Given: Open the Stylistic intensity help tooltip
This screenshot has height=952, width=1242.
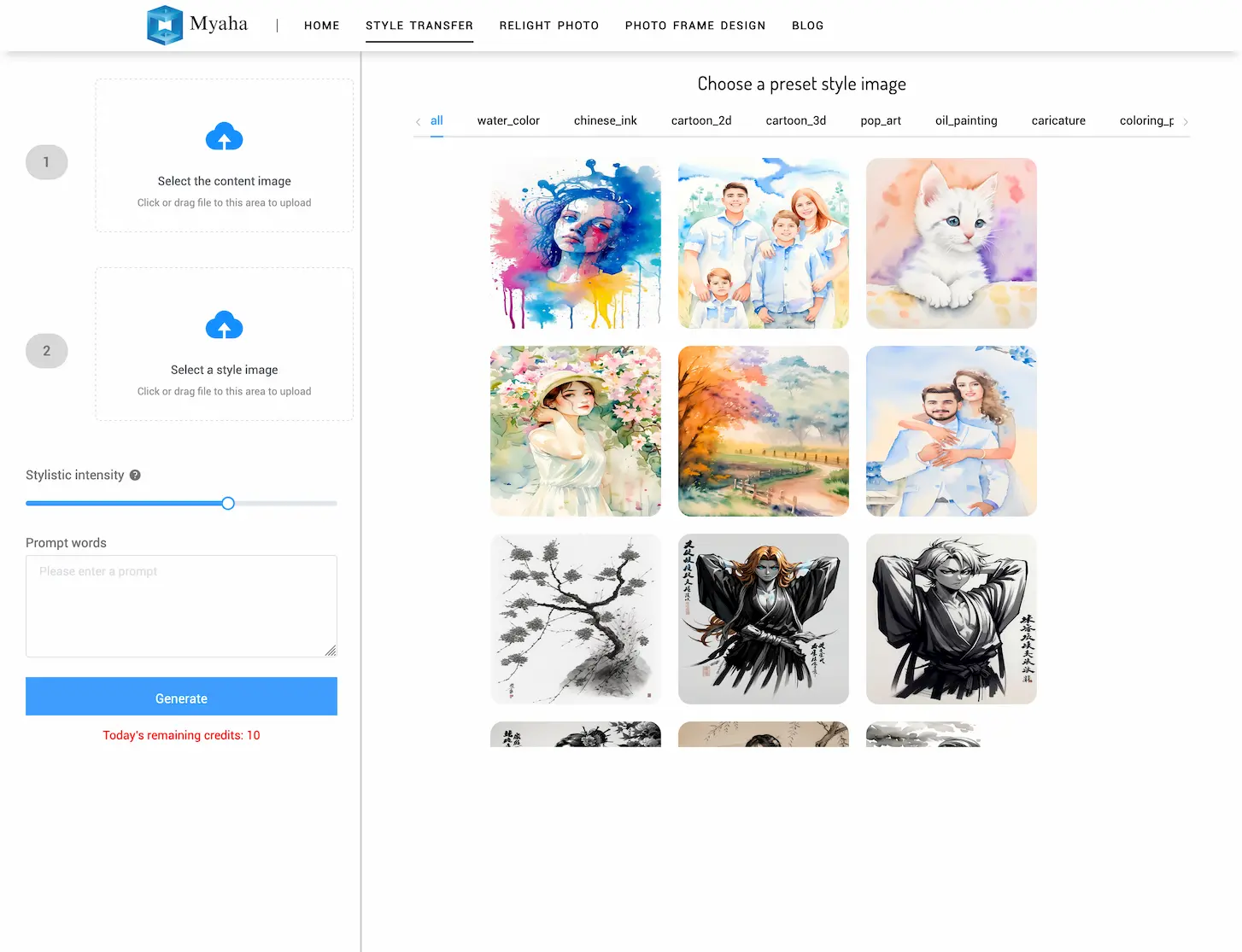Looking at the screenshot, I should (135, 475).
